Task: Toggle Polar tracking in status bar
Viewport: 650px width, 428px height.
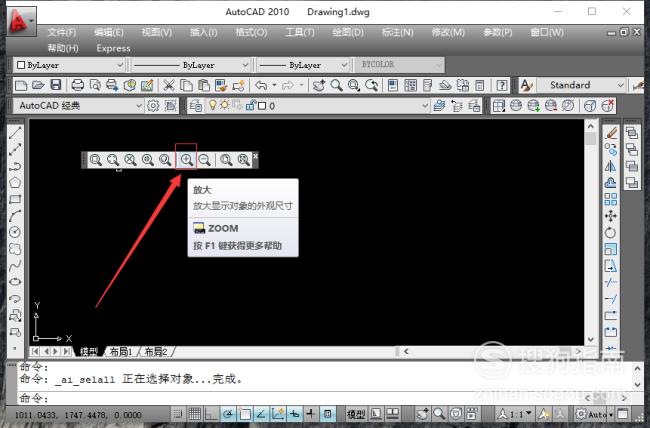Action: point(228,414)
